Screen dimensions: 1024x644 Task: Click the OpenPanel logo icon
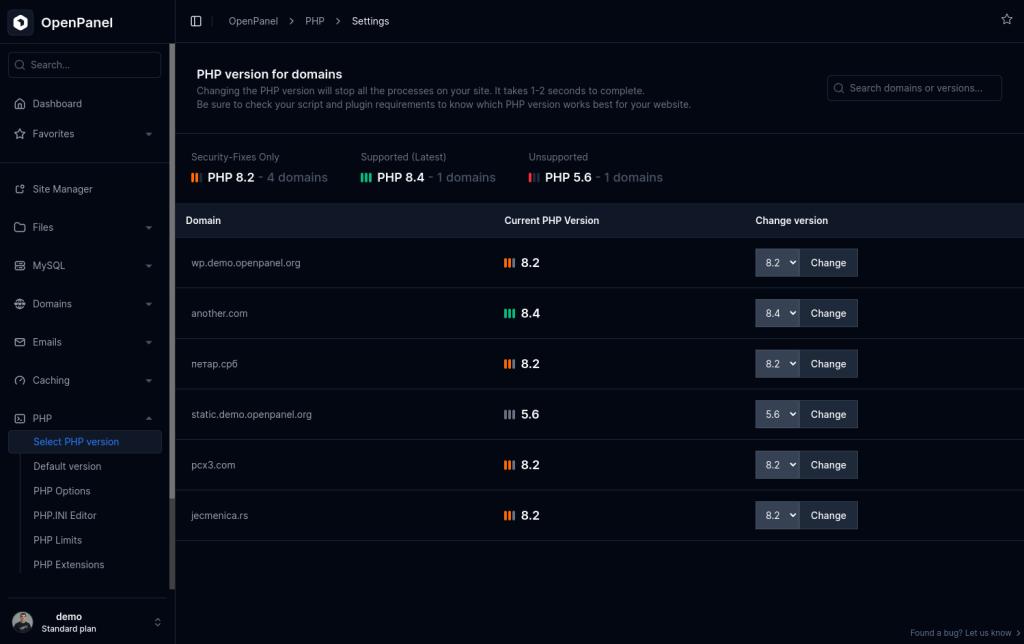[x=21, y=22]
